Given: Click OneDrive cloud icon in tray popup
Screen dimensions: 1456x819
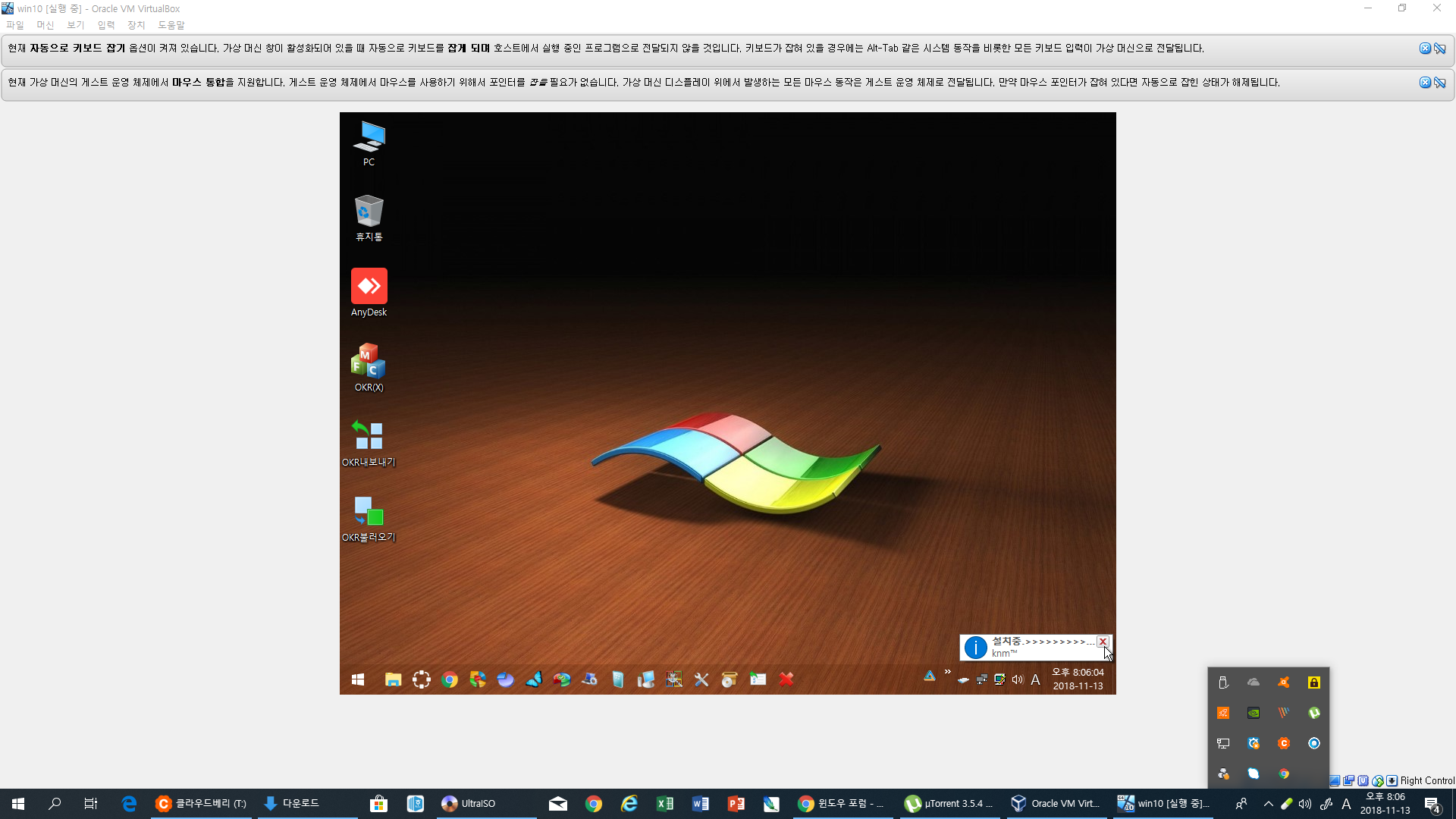Looking at the screenshot, I should coord(1254,682).
